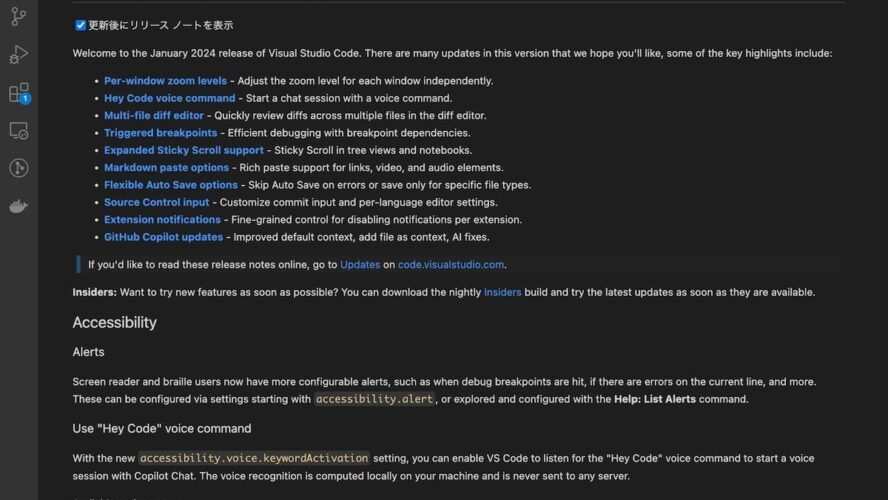Open the Run and Debug view

(19, 55)
